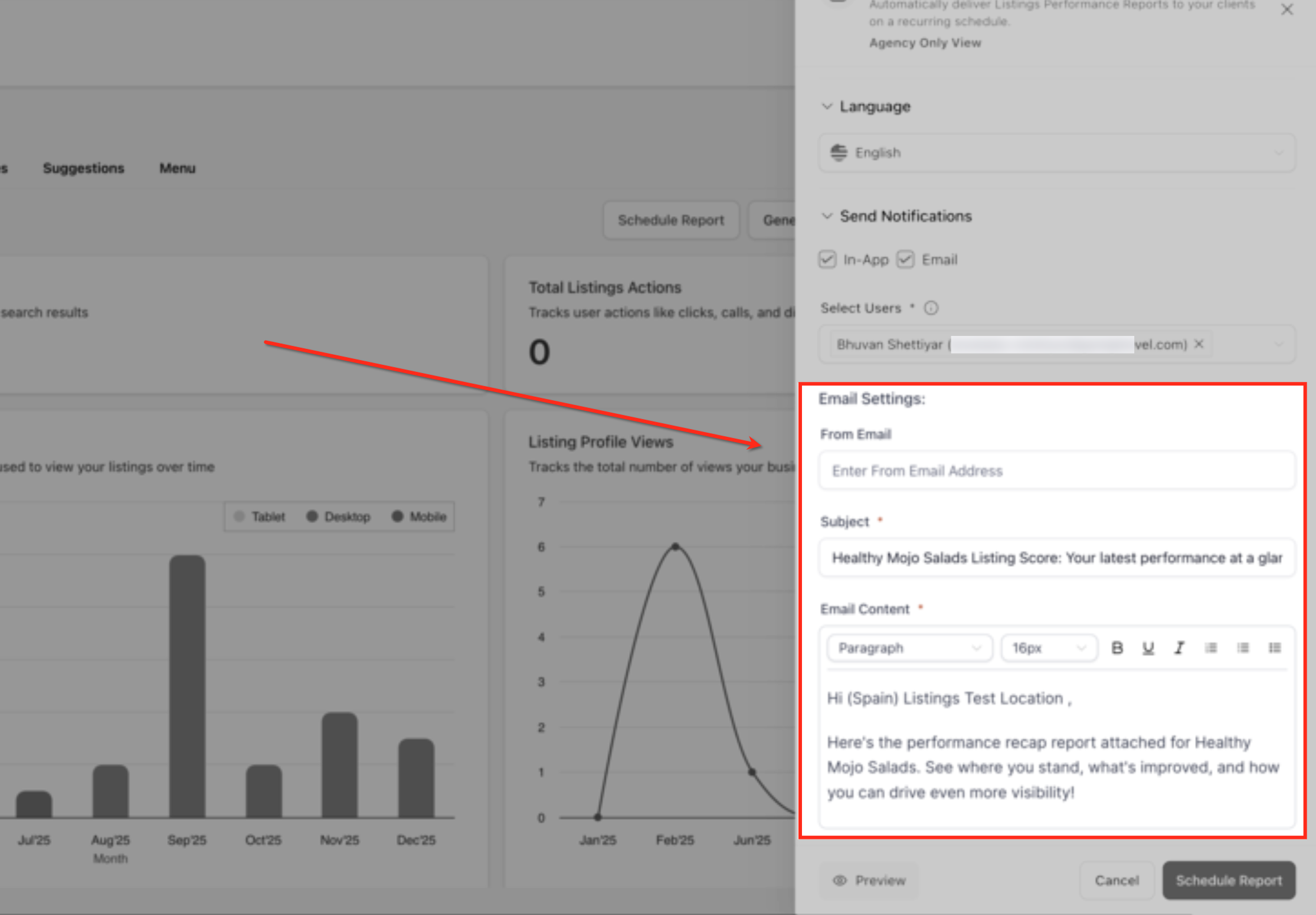
Task: Toggle bold formatting in email editor
Action: (1117, 648)
